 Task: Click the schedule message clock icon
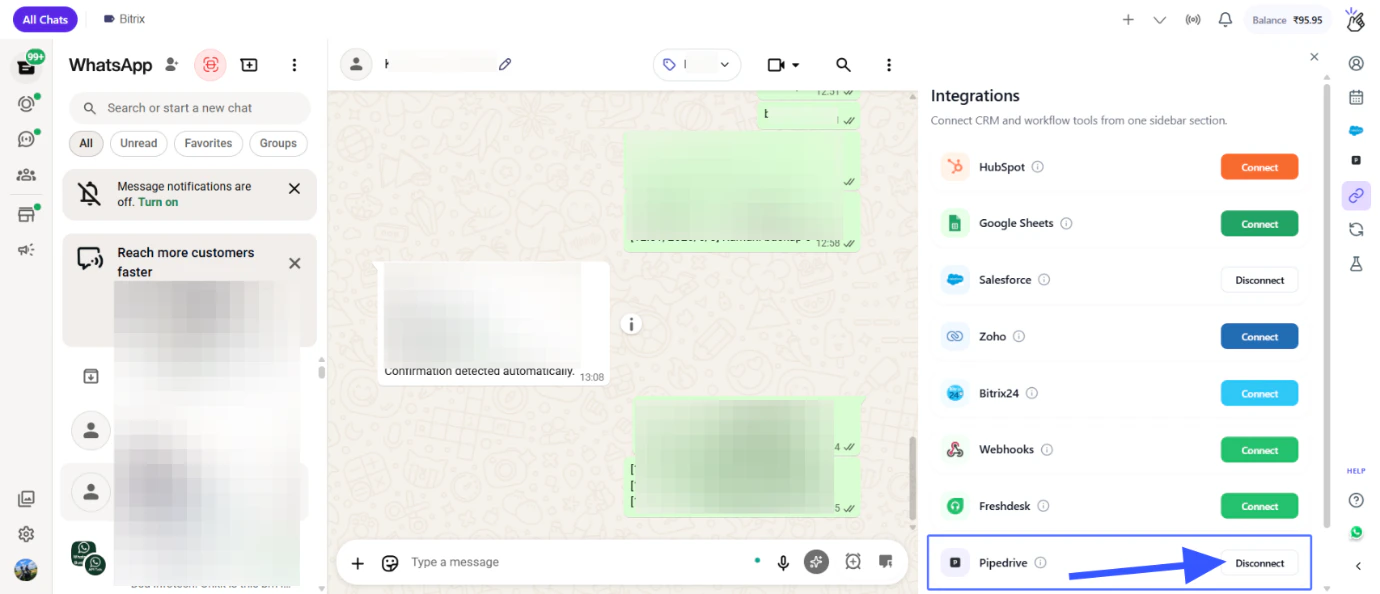[x=852, y=562]
